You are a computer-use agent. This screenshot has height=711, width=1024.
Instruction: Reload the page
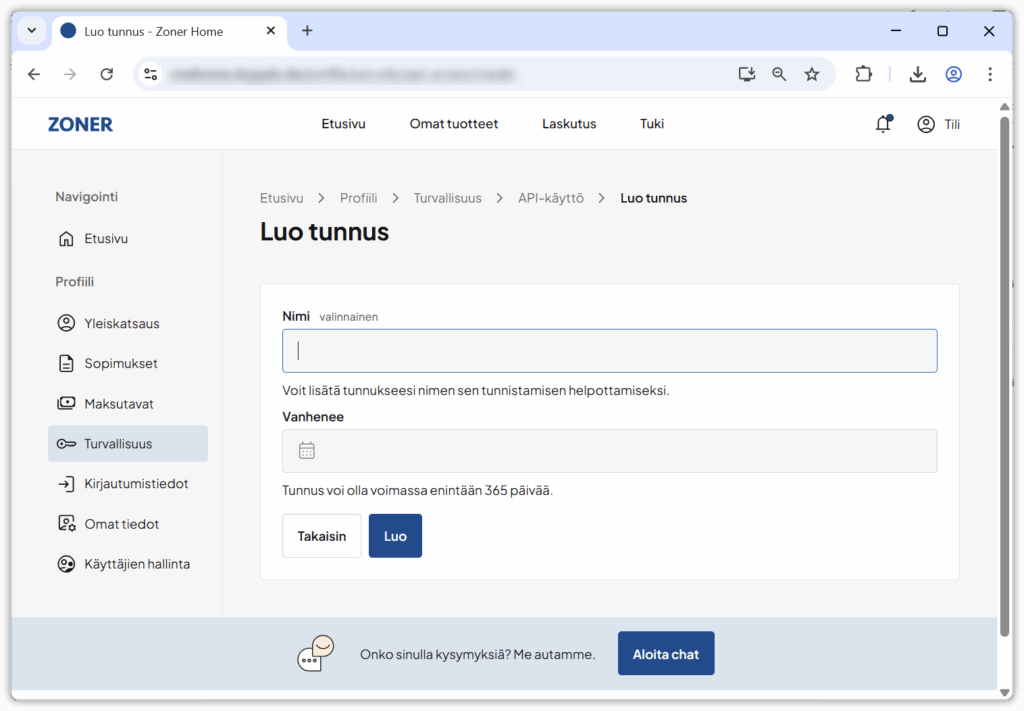click(107, 74)
